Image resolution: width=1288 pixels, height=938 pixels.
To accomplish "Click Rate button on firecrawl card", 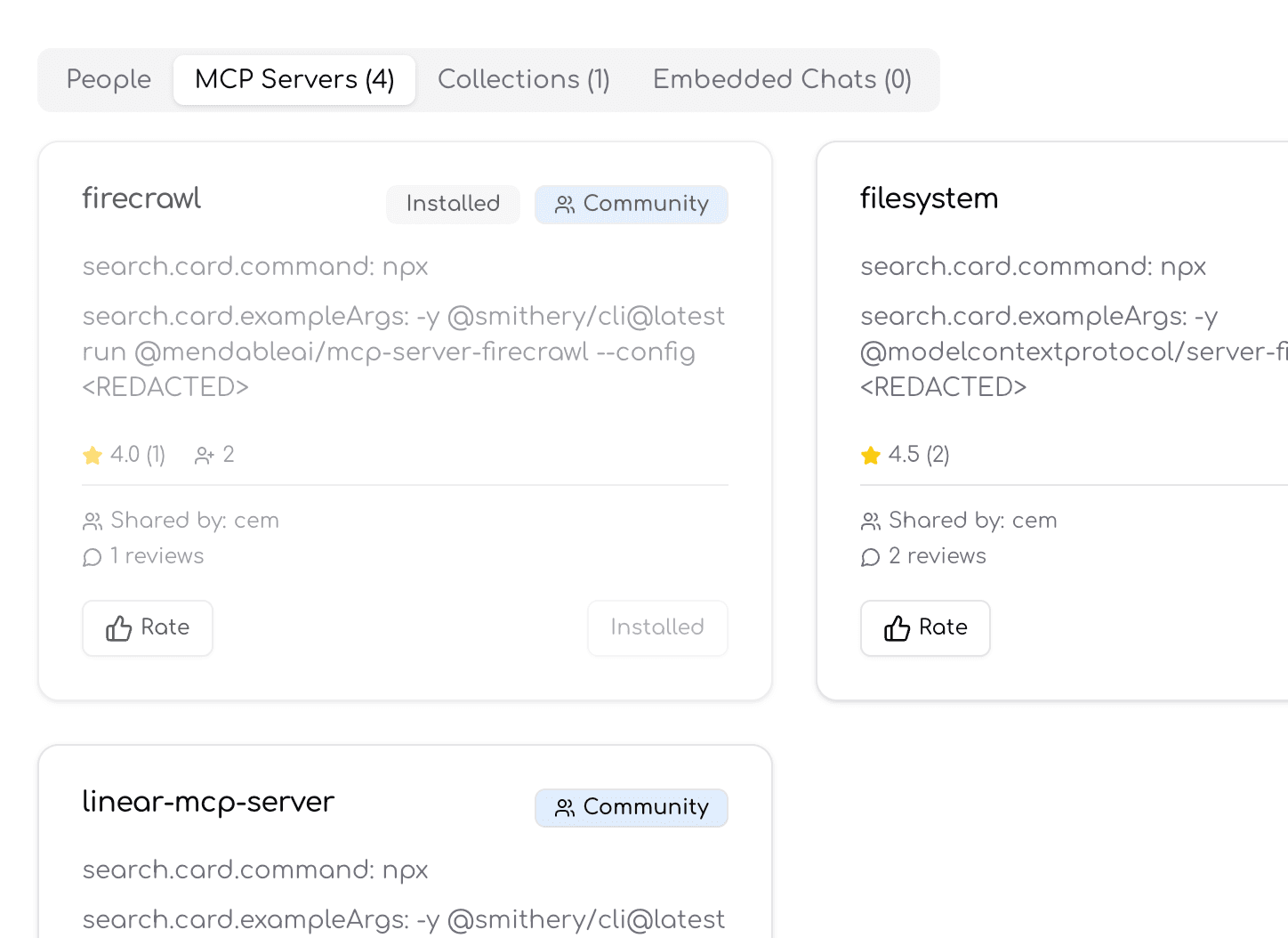I will [148, 628].
